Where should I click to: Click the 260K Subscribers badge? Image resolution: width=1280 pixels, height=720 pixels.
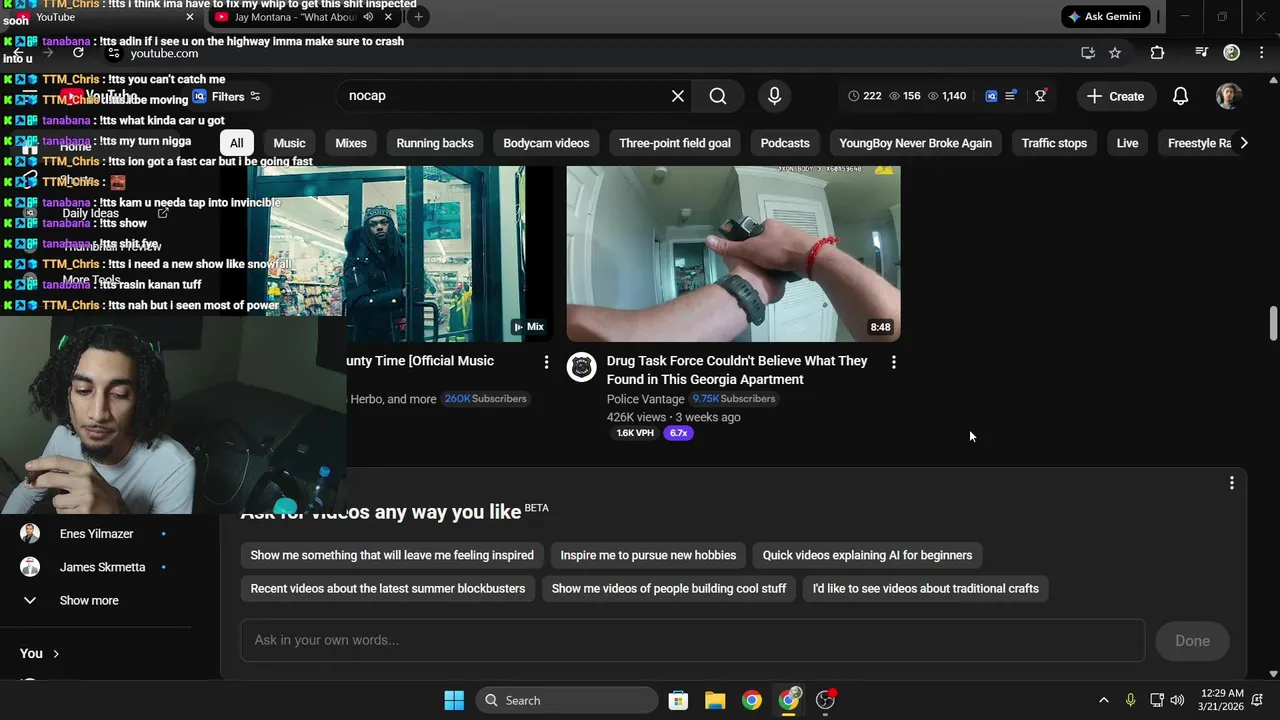pyautogui.click(x=486, y=399)
